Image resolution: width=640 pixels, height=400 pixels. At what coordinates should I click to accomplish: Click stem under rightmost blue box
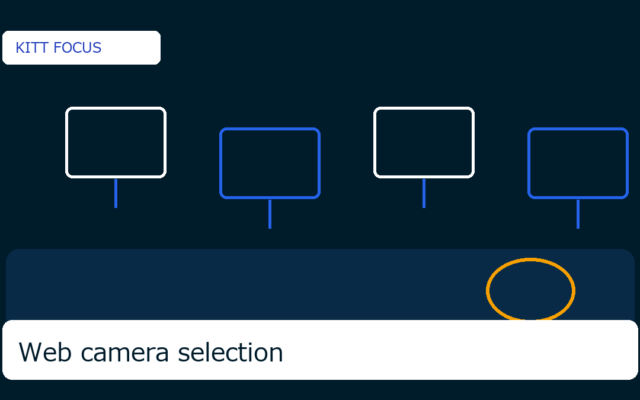(578, 214)
